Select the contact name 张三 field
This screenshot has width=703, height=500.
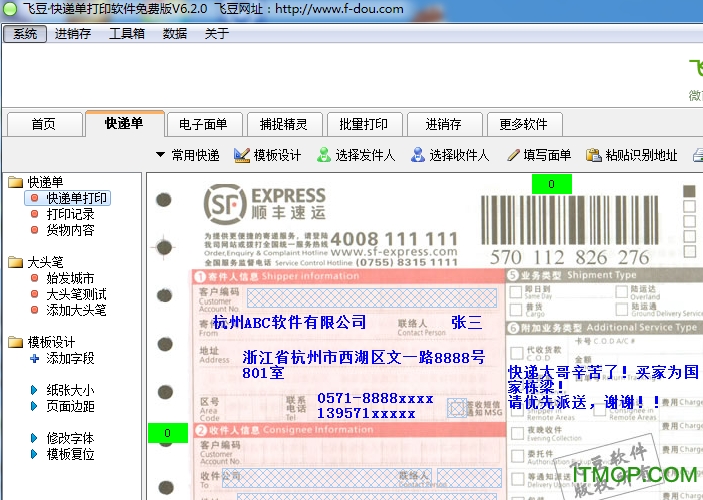467,322
